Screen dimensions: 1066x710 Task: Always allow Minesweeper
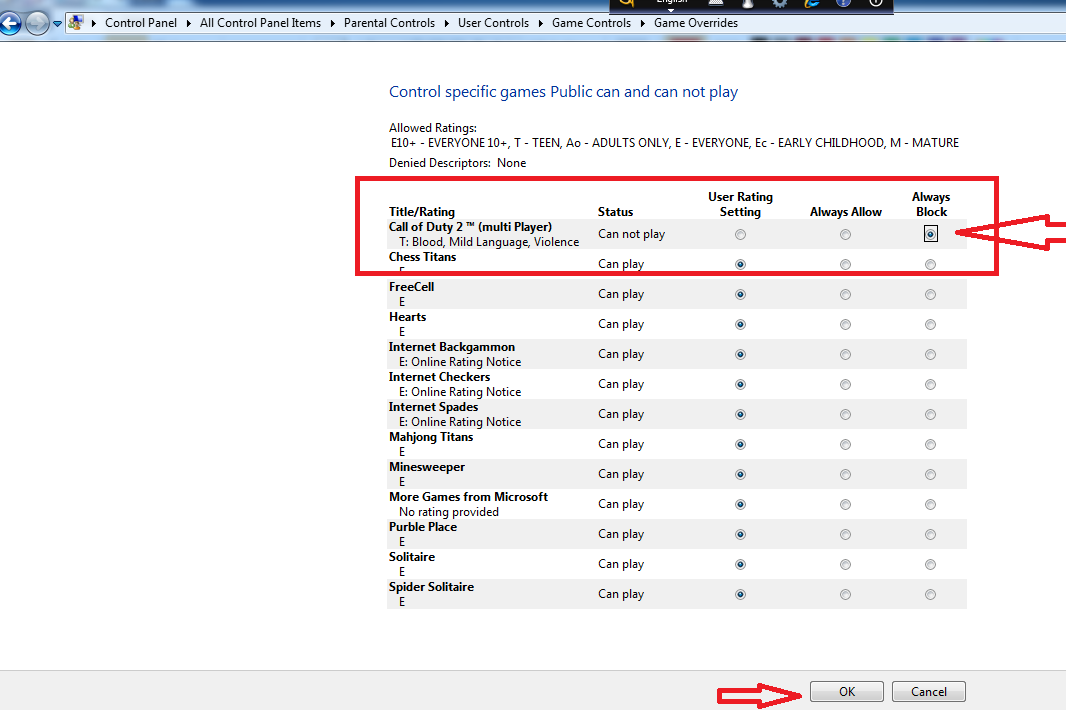tap(845, 474)
